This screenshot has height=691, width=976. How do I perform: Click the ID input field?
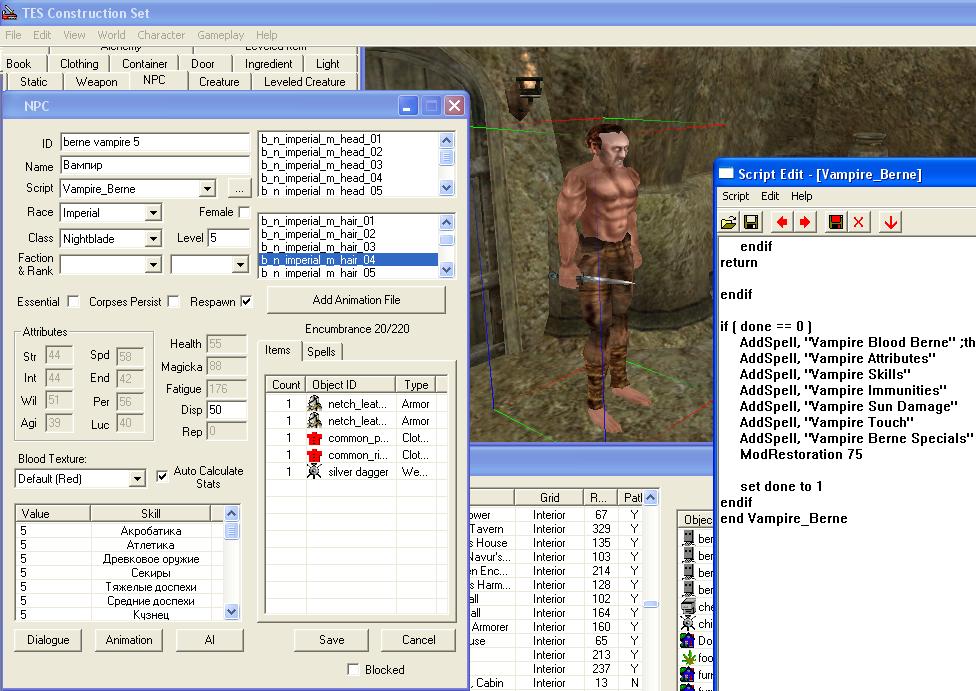click(155, 142)
